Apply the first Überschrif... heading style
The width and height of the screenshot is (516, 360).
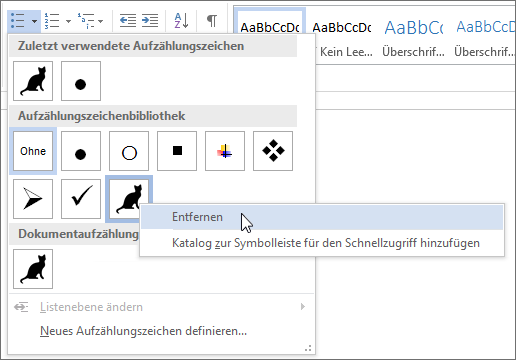point(413,38)
